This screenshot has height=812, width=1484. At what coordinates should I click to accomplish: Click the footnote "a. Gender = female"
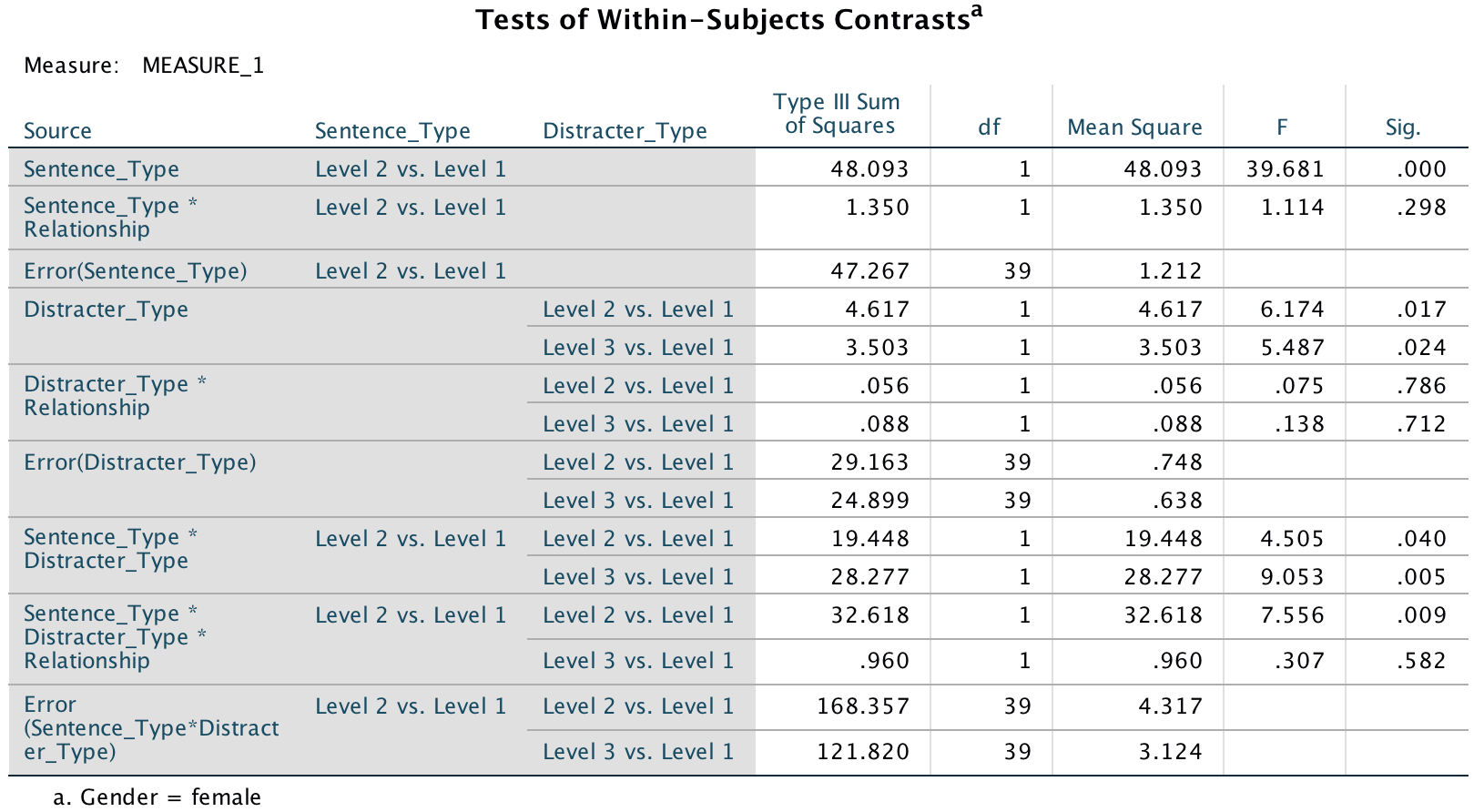157,797
